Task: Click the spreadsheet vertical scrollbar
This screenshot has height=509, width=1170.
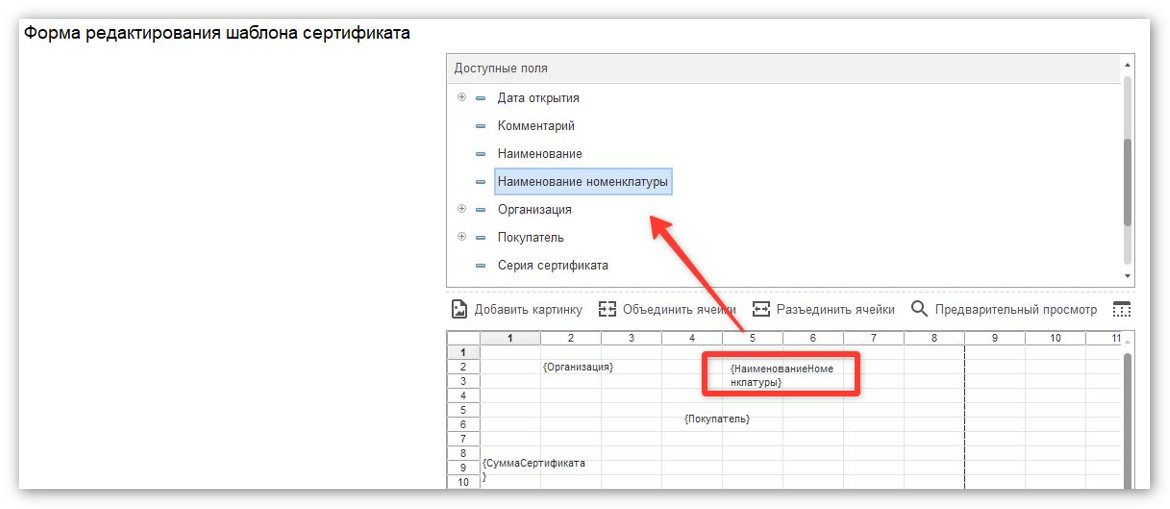Action: 1127,419
